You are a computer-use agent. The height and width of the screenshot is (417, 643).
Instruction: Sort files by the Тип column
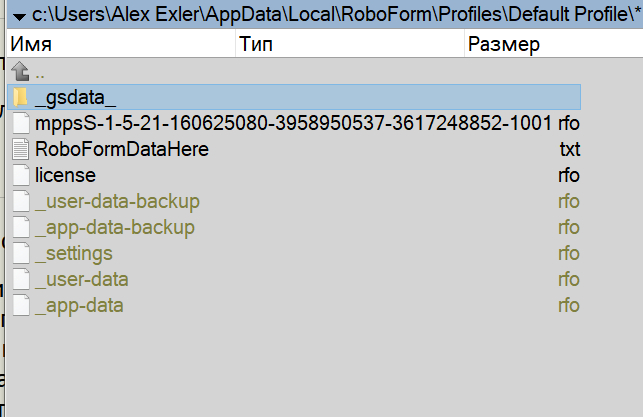click(x=350, y=45)
